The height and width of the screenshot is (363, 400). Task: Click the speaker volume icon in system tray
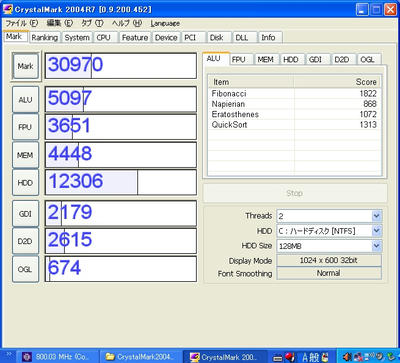coord(347,357)
